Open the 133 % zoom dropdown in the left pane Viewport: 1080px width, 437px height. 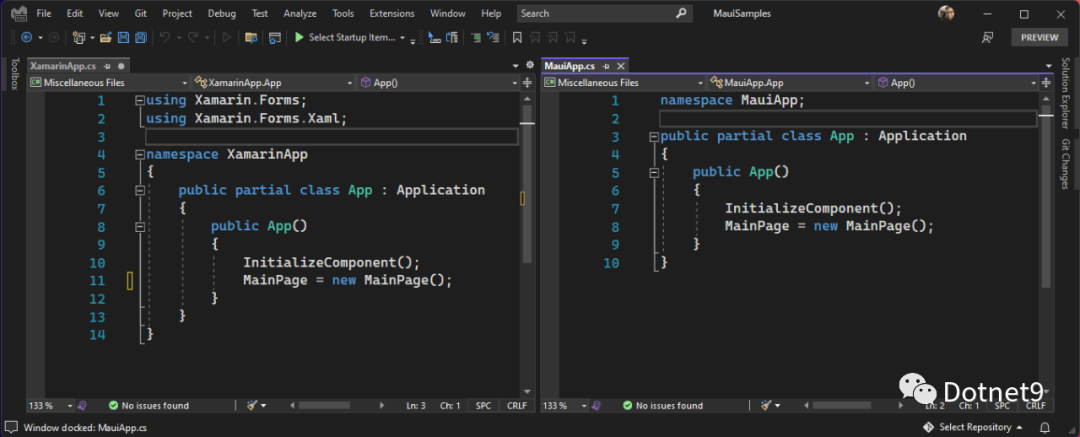click(x=68, y=406)
